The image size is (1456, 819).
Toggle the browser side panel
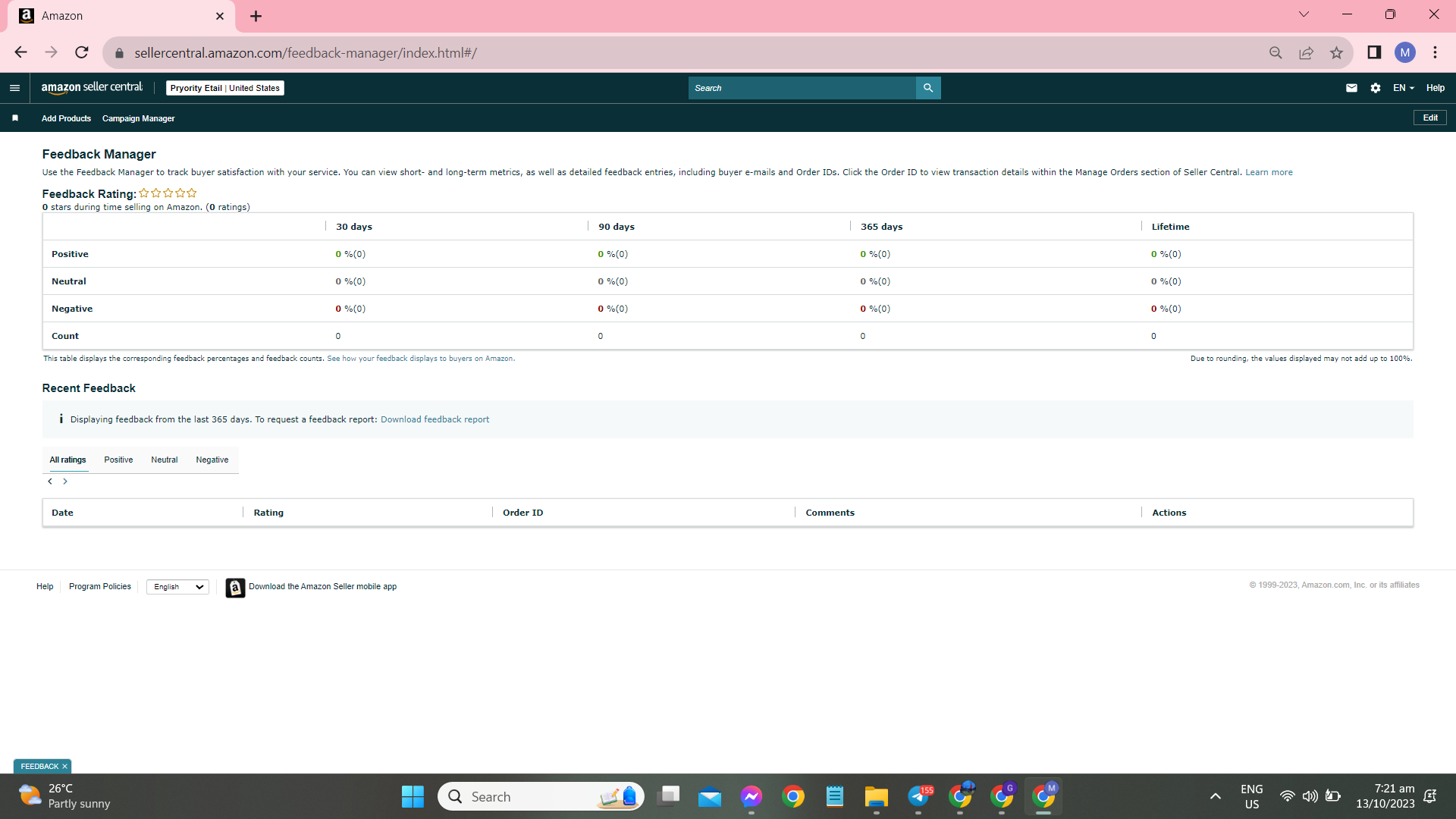point(1374,52)
